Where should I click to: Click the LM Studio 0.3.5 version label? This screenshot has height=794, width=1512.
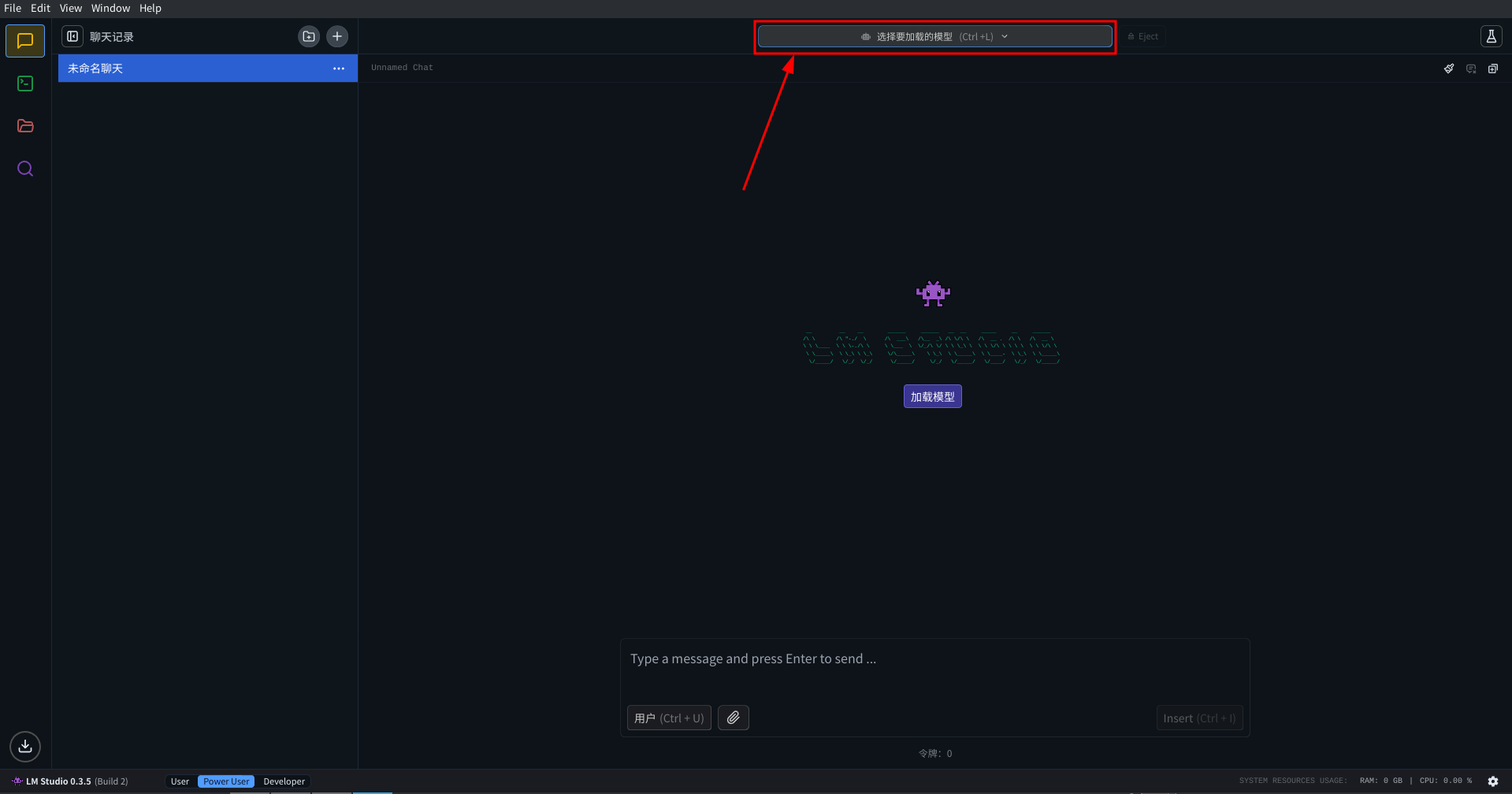(76, 781)
